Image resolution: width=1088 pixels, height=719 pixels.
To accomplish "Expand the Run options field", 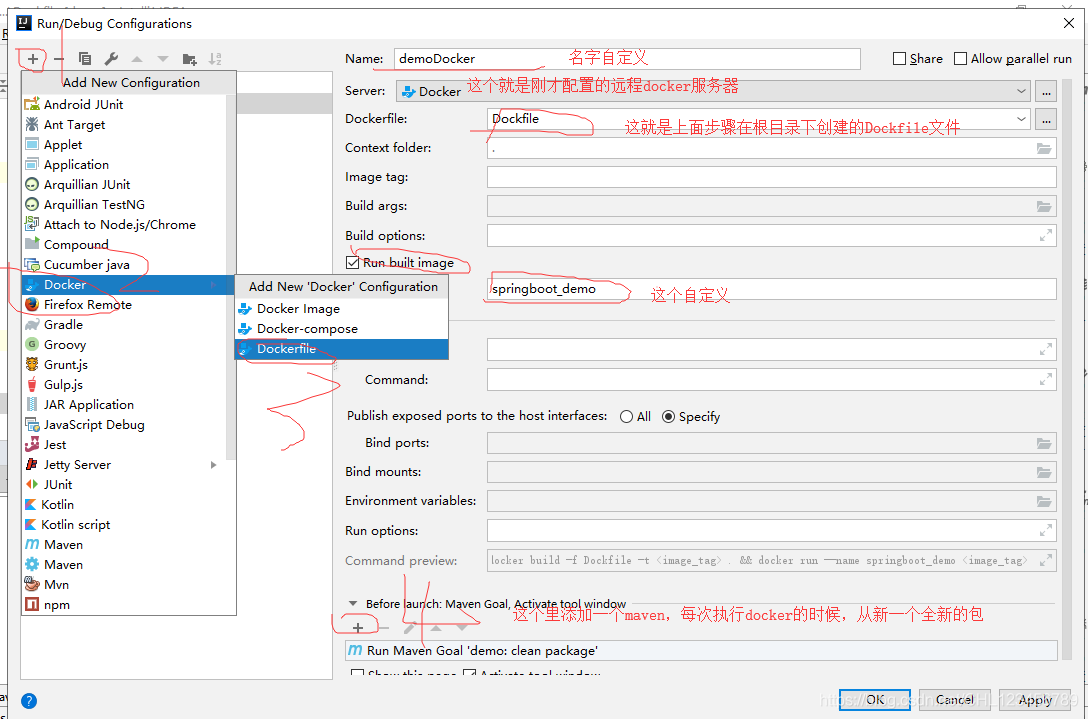I will point(1046,530).
